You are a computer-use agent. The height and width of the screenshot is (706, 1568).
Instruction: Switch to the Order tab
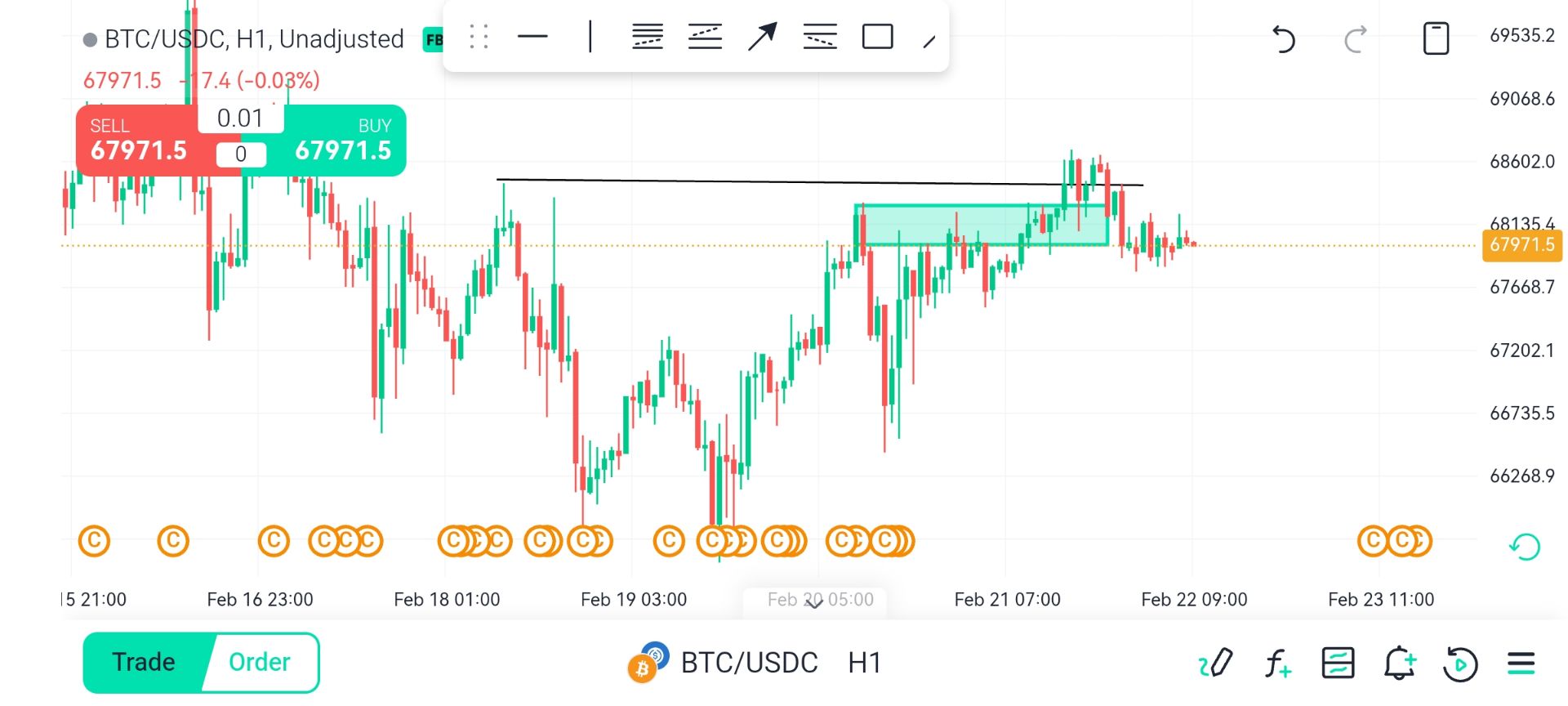pos(260,662)
